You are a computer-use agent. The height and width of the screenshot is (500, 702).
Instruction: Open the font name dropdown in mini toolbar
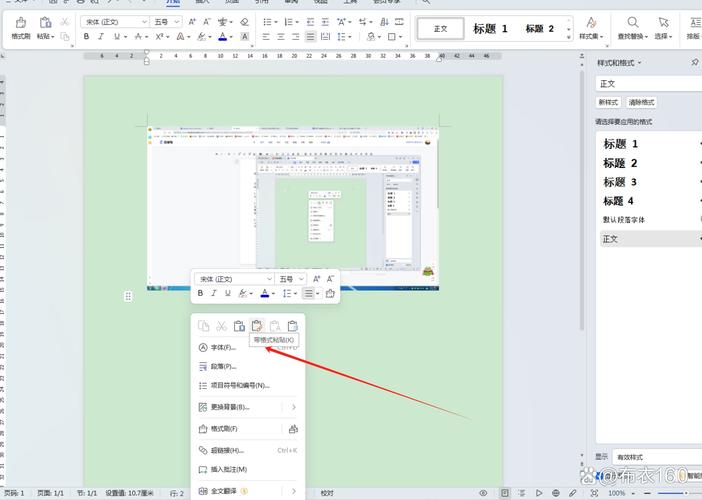pos(268,279)
